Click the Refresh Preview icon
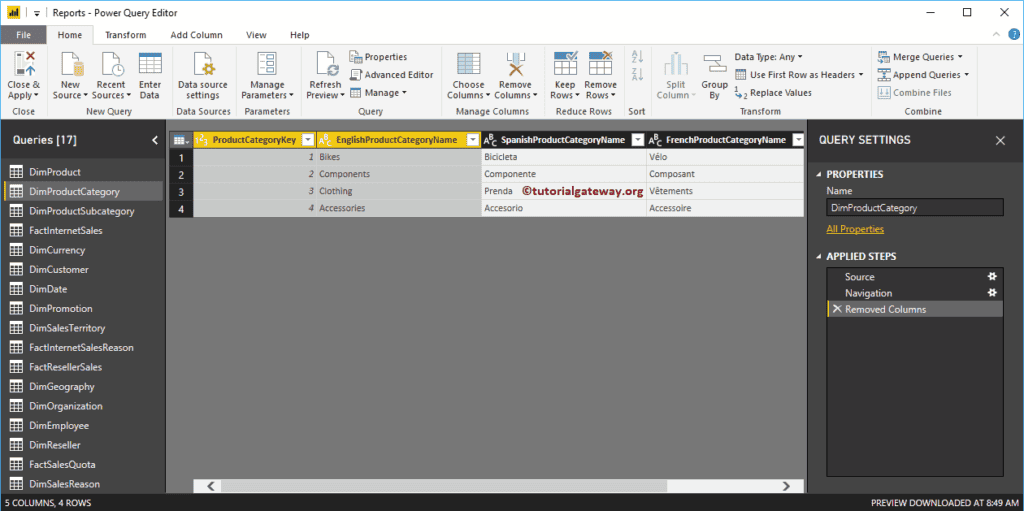 tap(325, 64)
